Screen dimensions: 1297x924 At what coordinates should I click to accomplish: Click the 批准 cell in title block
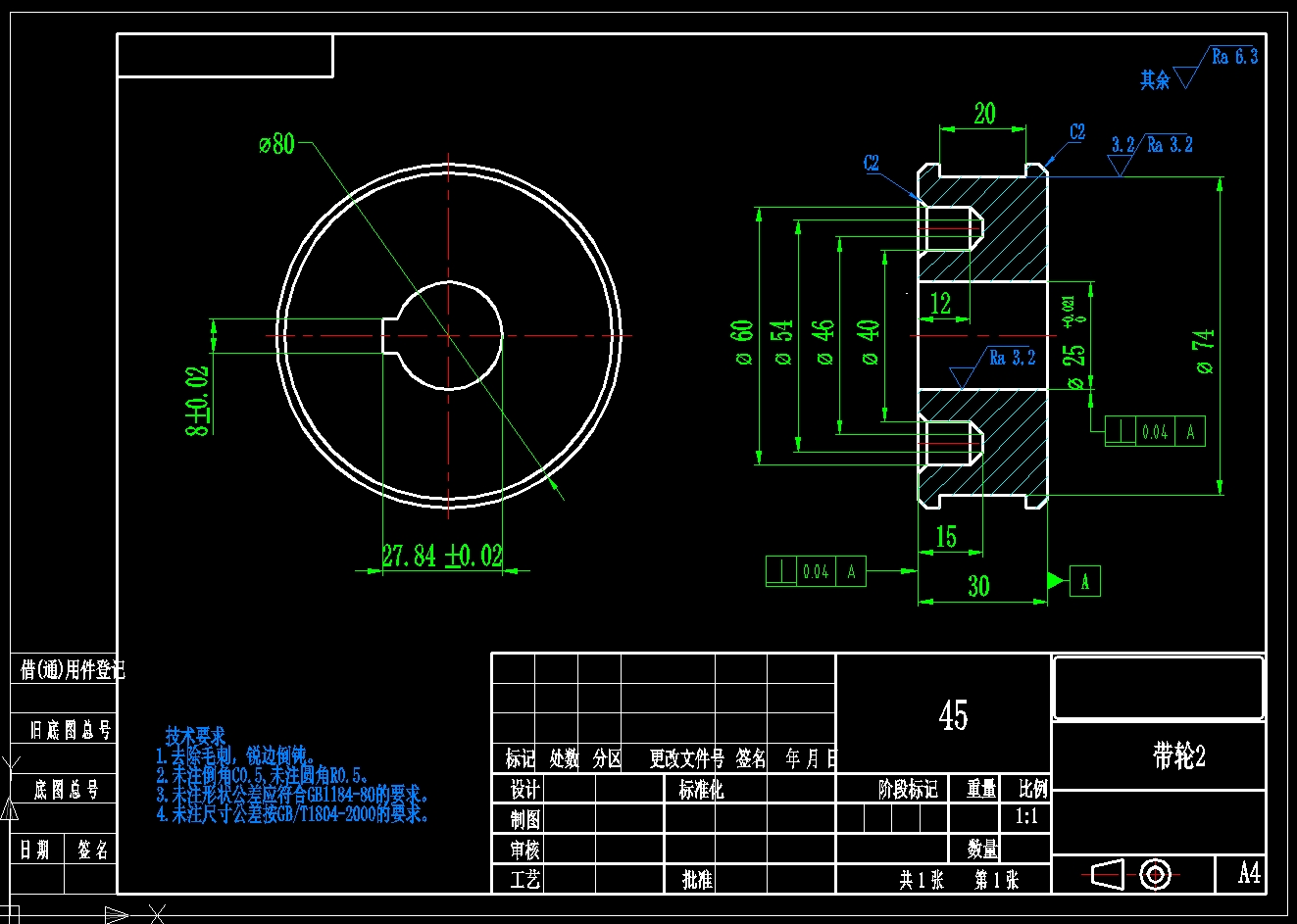click(x=697, y=879)
